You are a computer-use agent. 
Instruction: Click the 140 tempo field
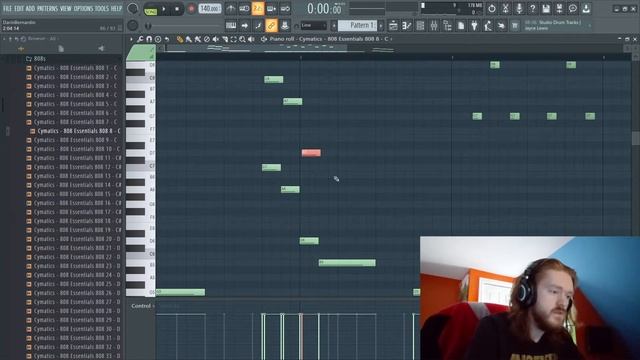(209, 8)
